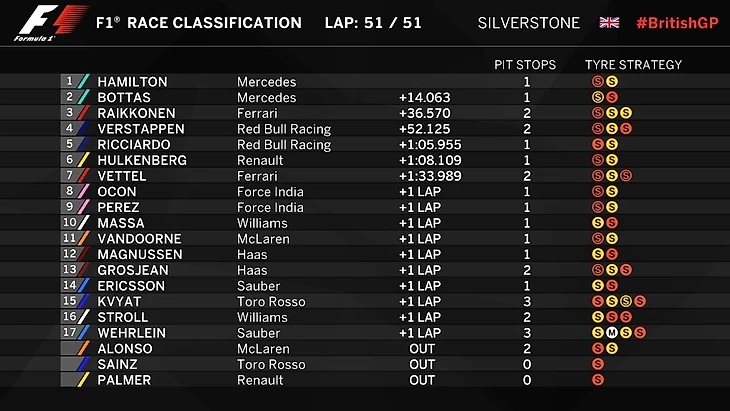Open the #BritishGP hashtag link
This screenshot has height=411, width=730.
pyautogui.click(x=677, y=23)
